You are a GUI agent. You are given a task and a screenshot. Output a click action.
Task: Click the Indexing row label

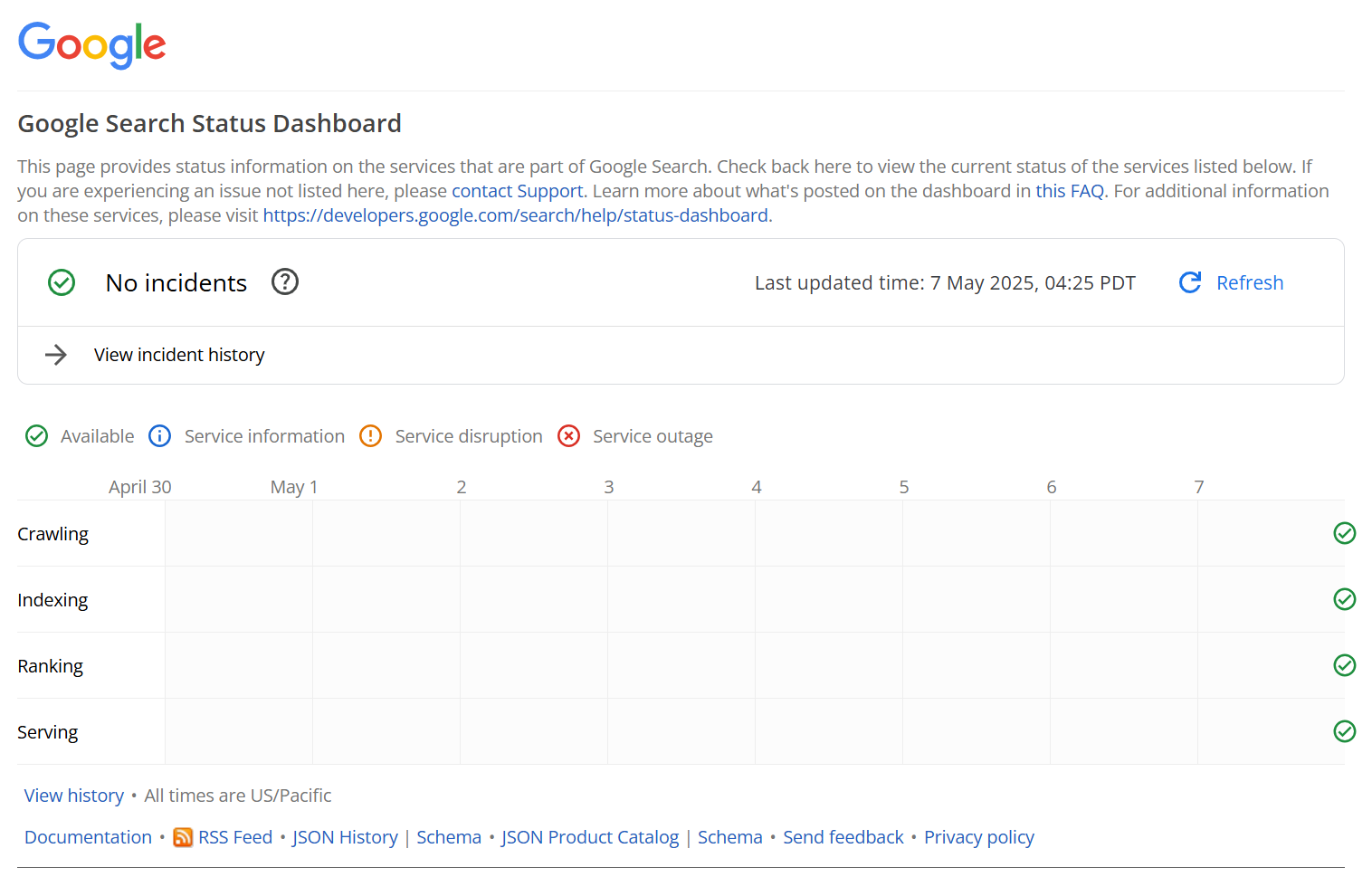tap(52, 600)
